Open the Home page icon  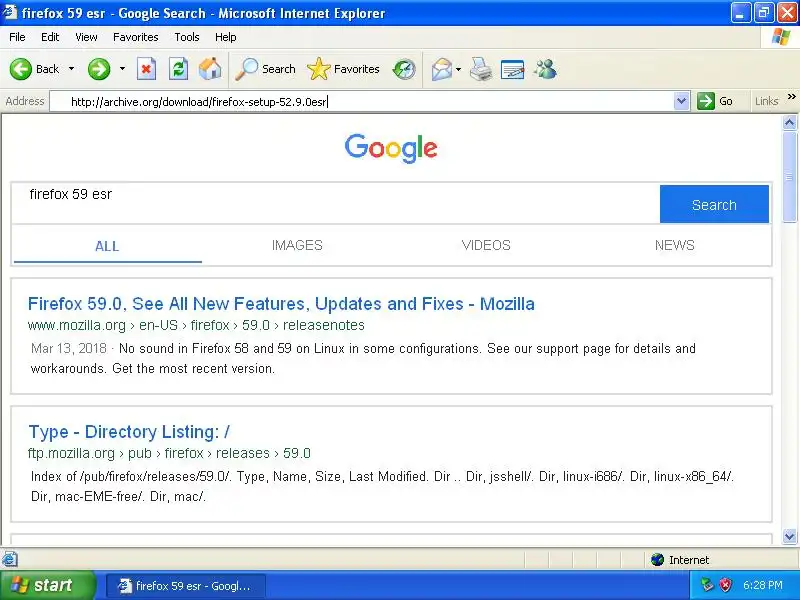point(210,69)
